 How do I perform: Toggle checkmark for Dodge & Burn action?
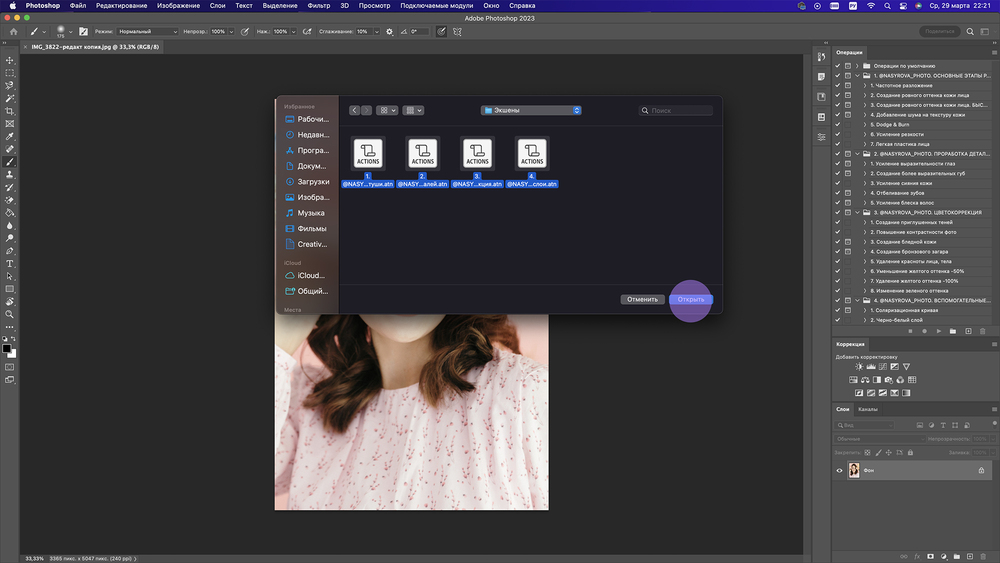coord(838,125)
